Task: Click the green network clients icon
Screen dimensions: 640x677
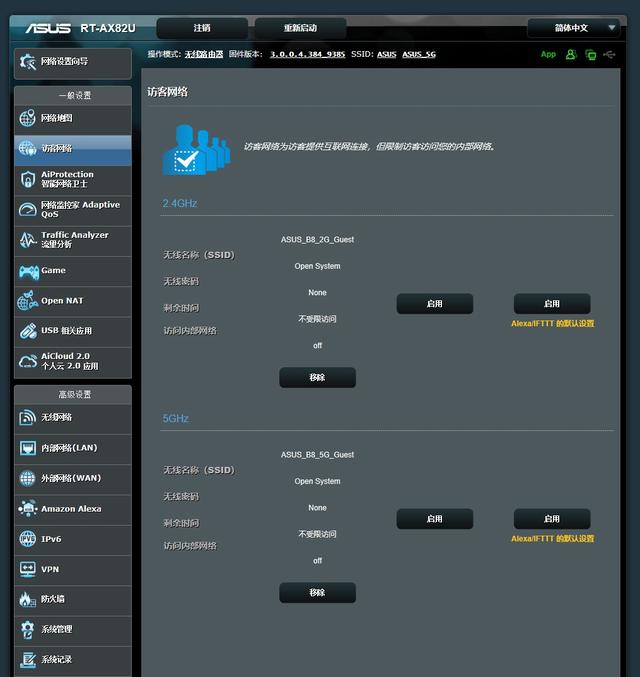Action: [x=590, y=54]
